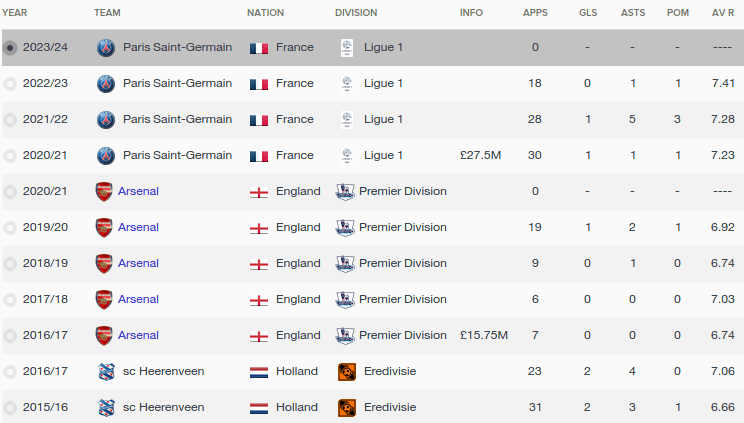Click the PSG crest in the 2023/24 row
The width and height of the screenshot is (744, 423).
tap(106, 47)
